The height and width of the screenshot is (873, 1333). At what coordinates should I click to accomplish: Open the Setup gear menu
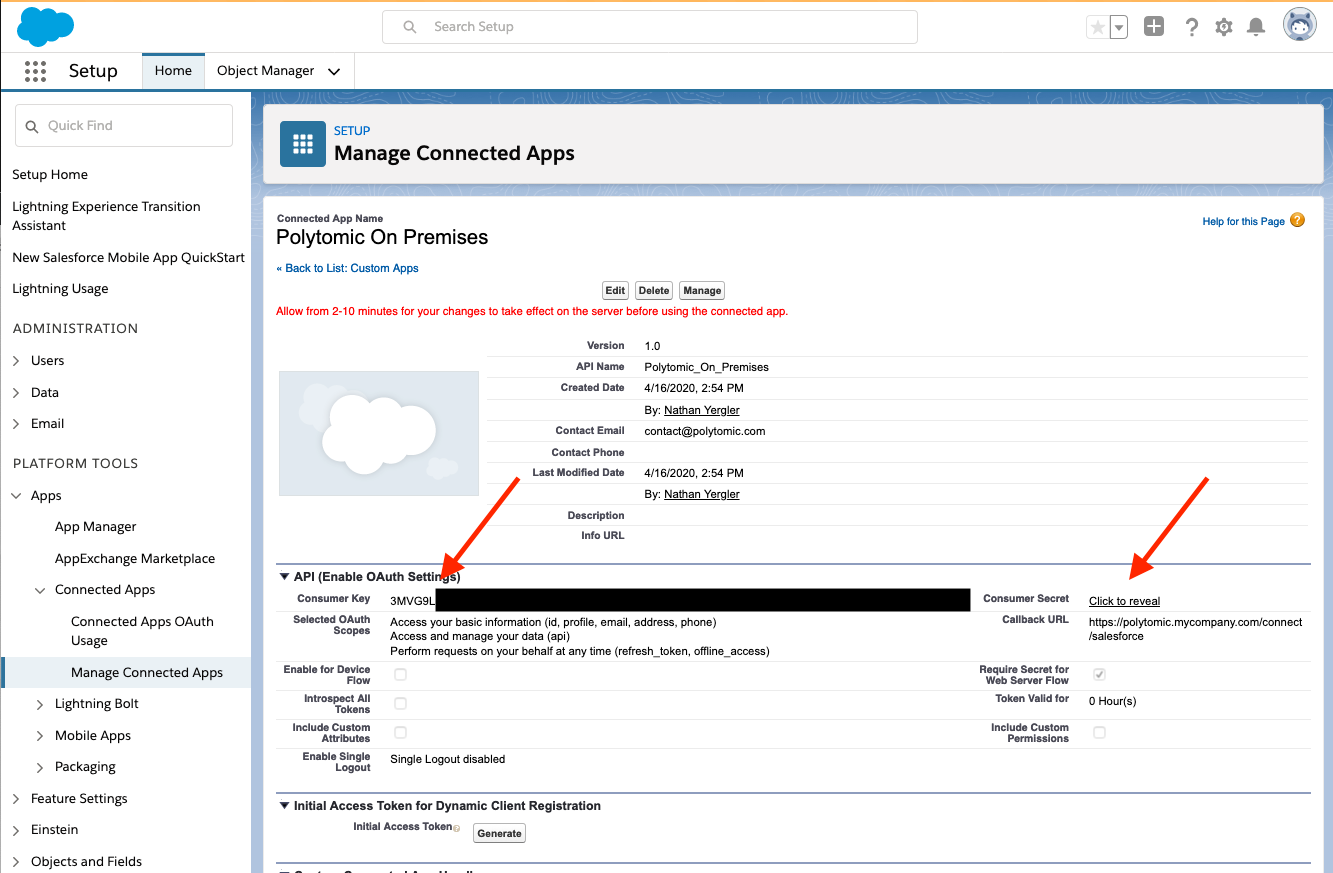coord(1224,27)
